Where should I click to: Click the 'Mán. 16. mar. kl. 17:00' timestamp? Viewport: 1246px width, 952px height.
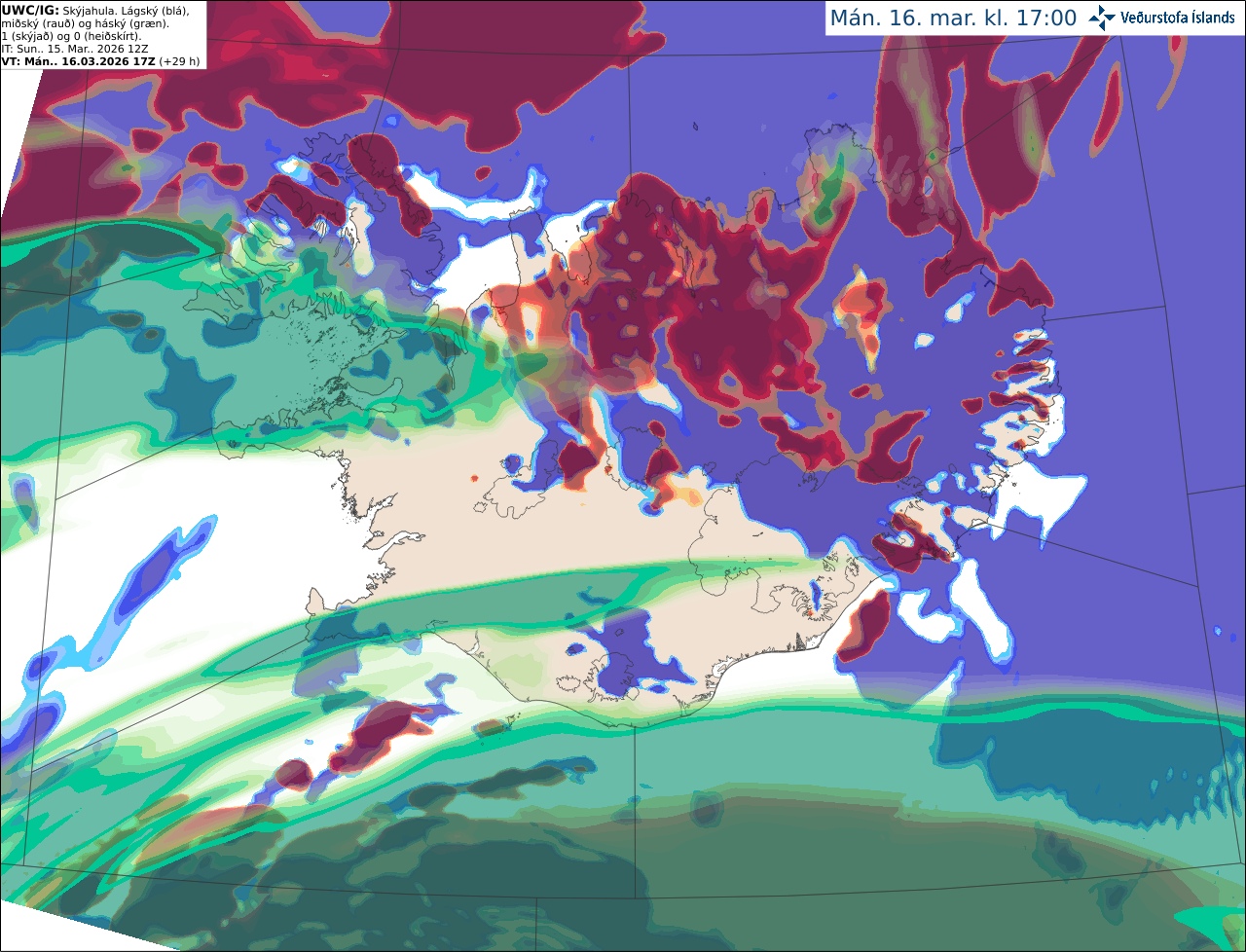point(953,18)
